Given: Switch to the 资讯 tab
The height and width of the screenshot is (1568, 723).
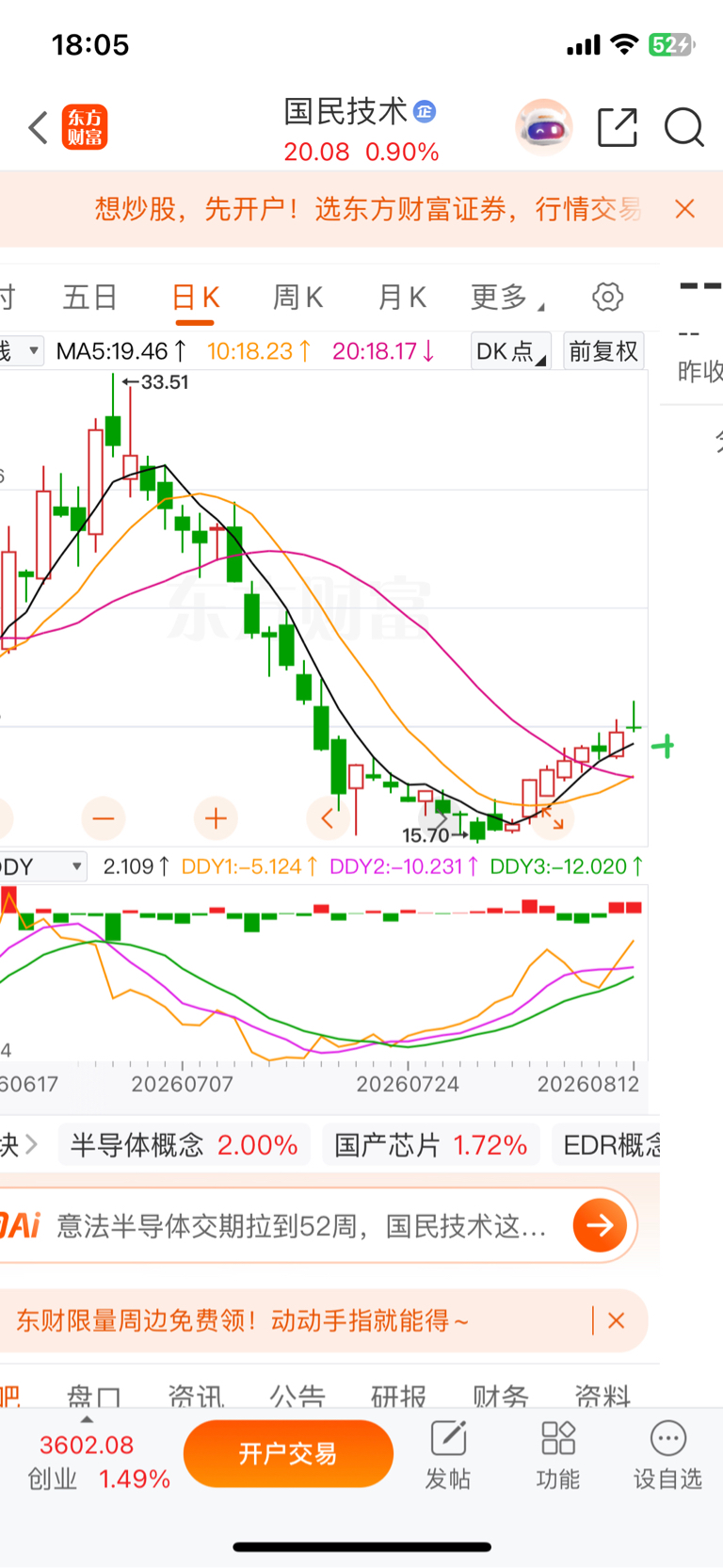Looking at the screenshot, I should [x=196, y=1396].
